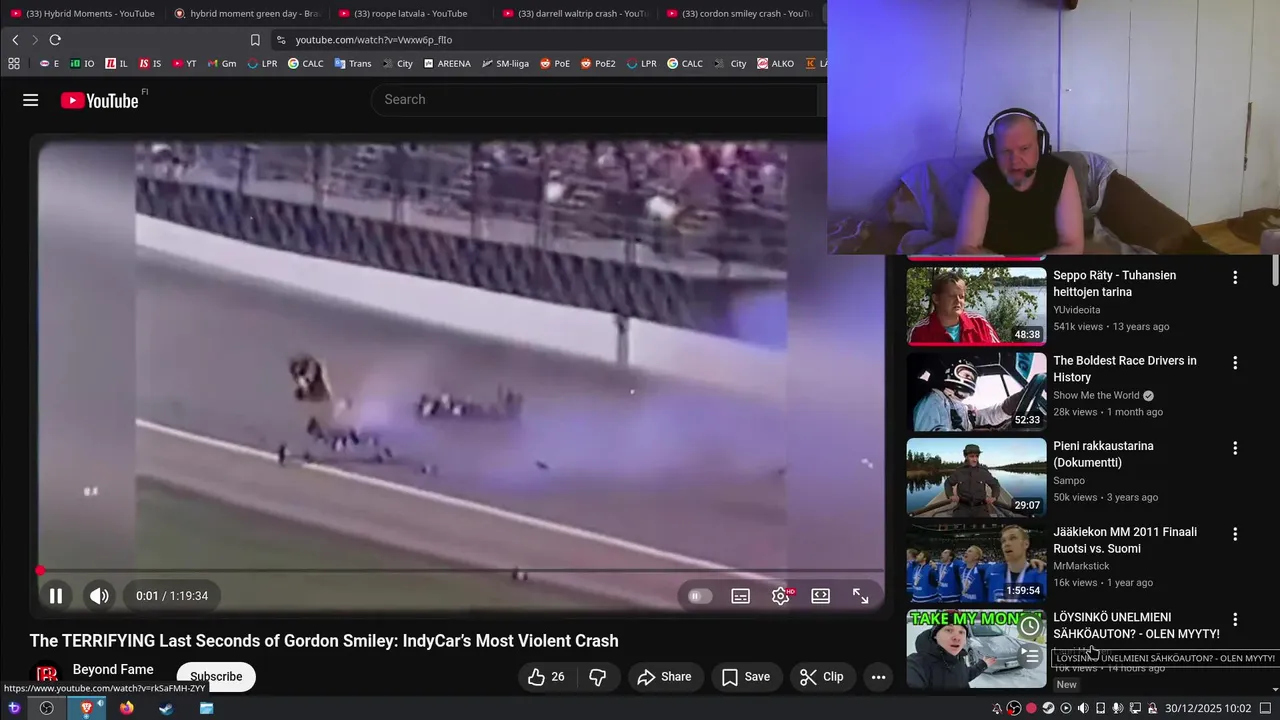The height and width of the screenshot is (720, 1280).
Task: Click the Beyond Fame channel avatar
Action: pyautogui.click(x=47, y=676)
